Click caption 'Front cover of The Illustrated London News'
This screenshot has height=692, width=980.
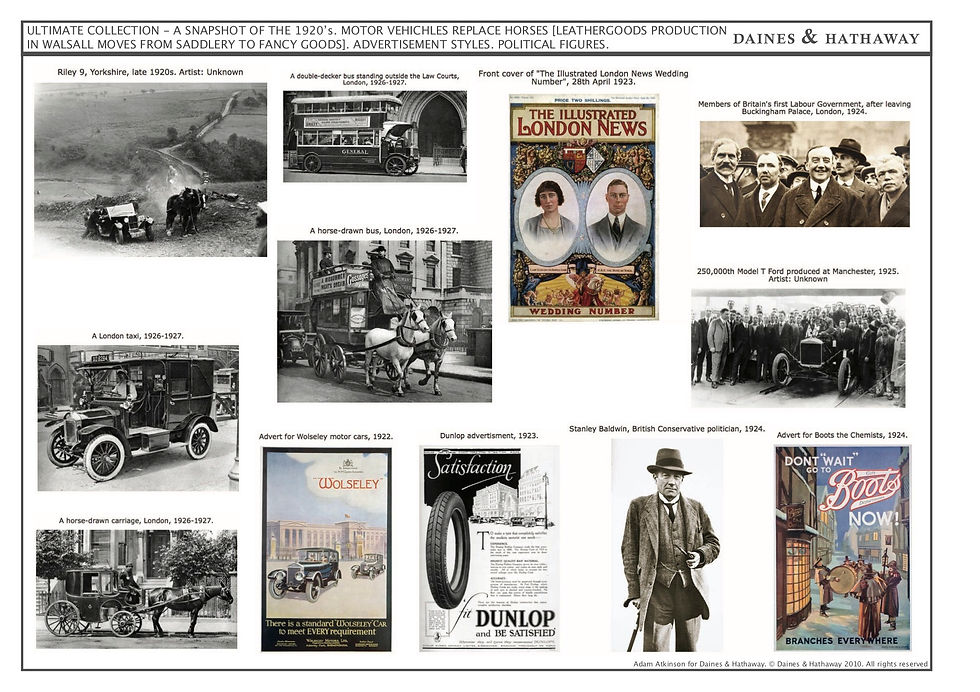tap(583, 78)
